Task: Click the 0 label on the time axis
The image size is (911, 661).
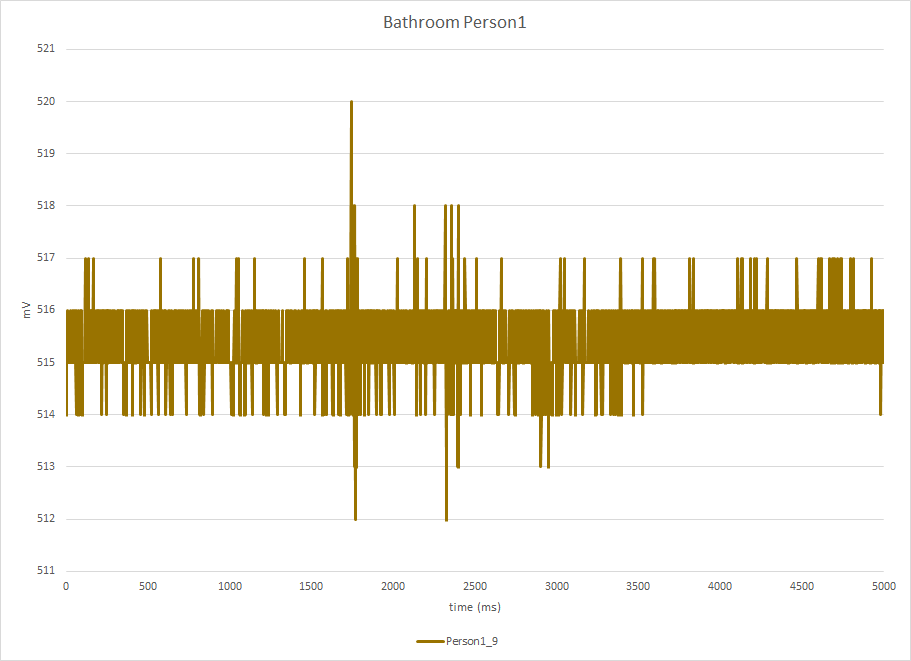Action: [x=66, y=586]
